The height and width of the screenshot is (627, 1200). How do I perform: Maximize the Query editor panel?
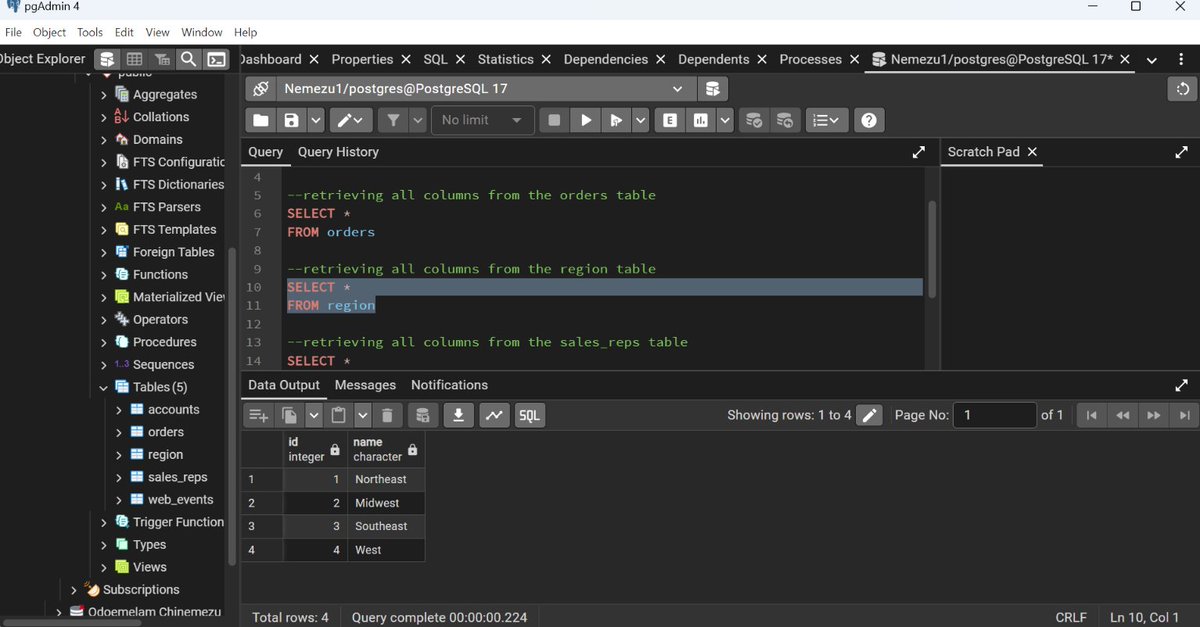pyautogui.click(x=919, y=152)
